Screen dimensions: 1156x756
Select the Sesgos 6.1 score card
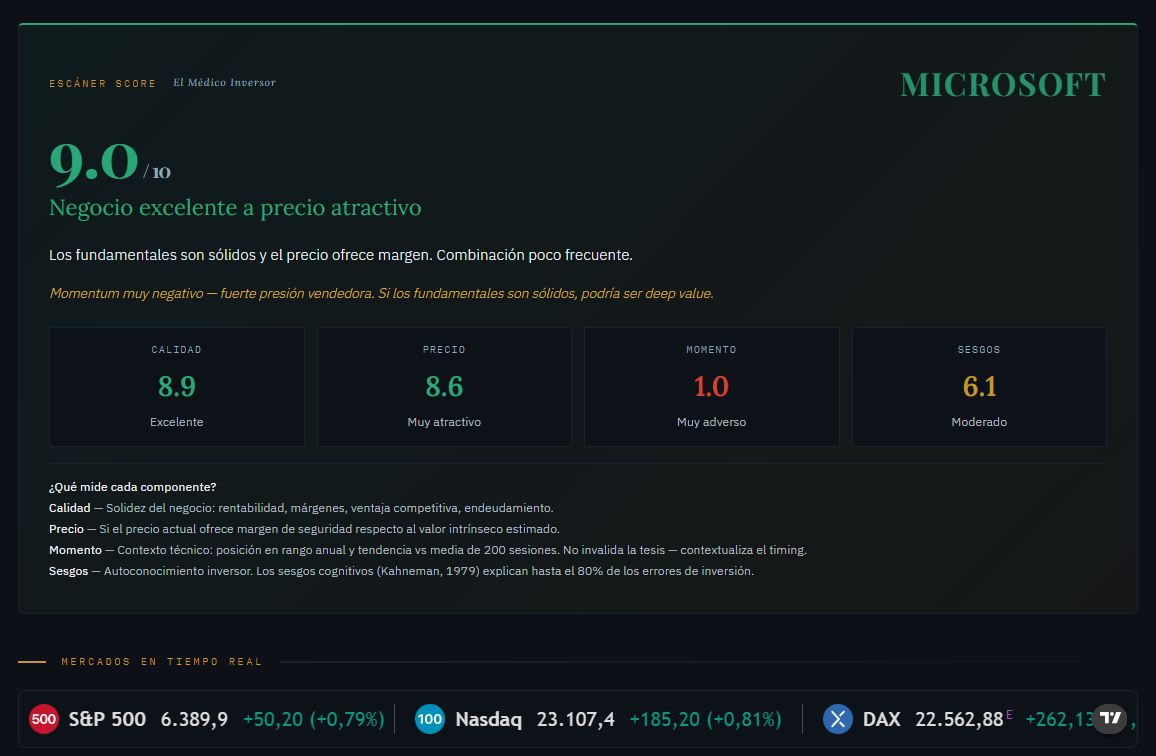coord(979,387)
